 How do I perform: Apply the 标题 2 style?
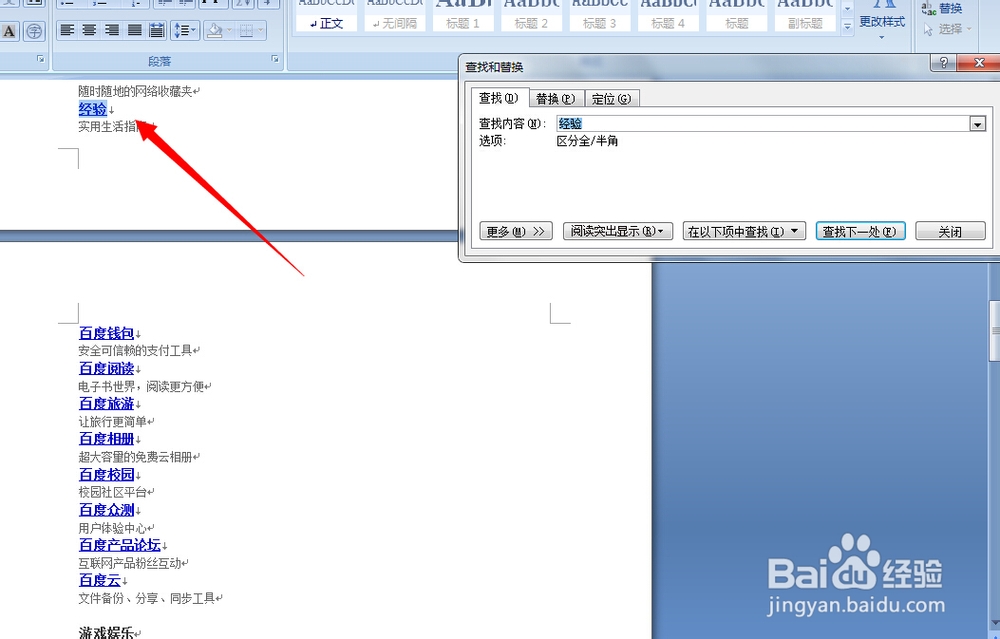tap(531, 15)
